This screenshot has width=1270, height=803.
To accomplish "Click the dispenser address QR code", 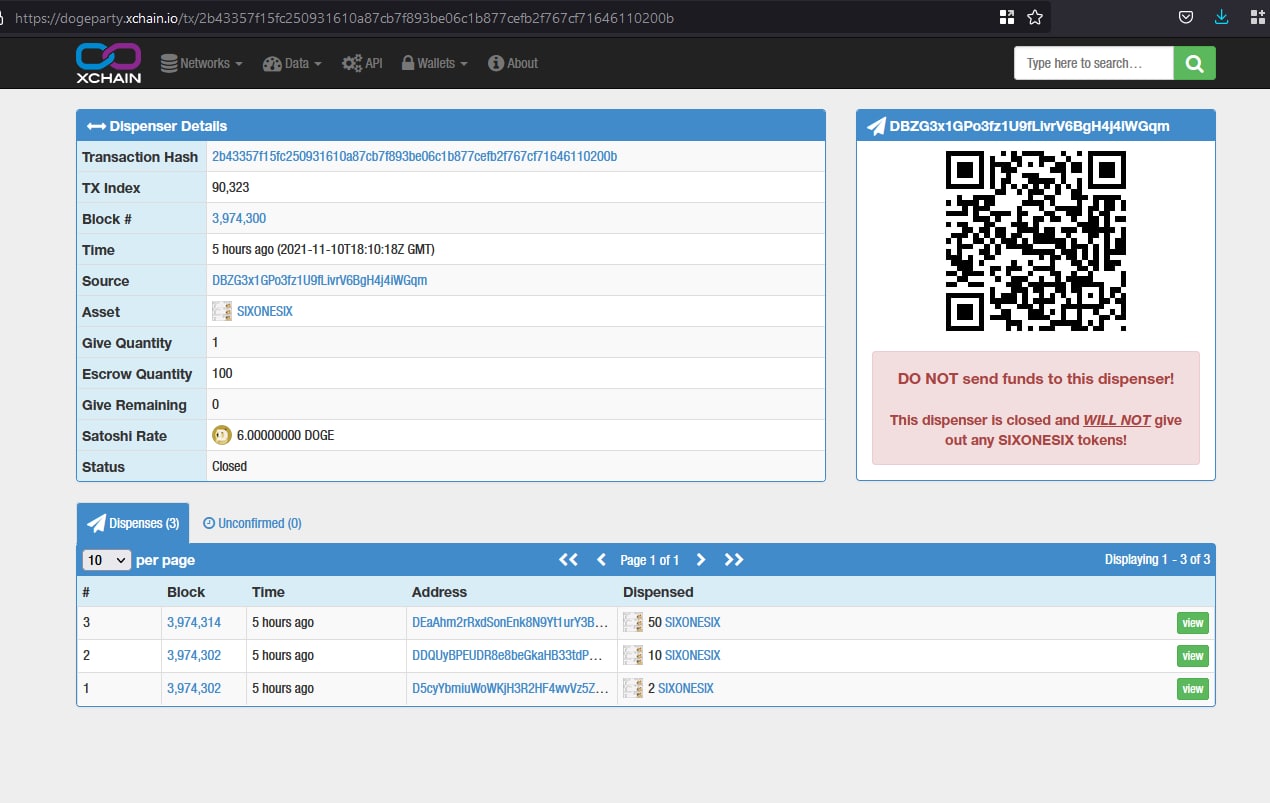I will tap(1036, 241).
